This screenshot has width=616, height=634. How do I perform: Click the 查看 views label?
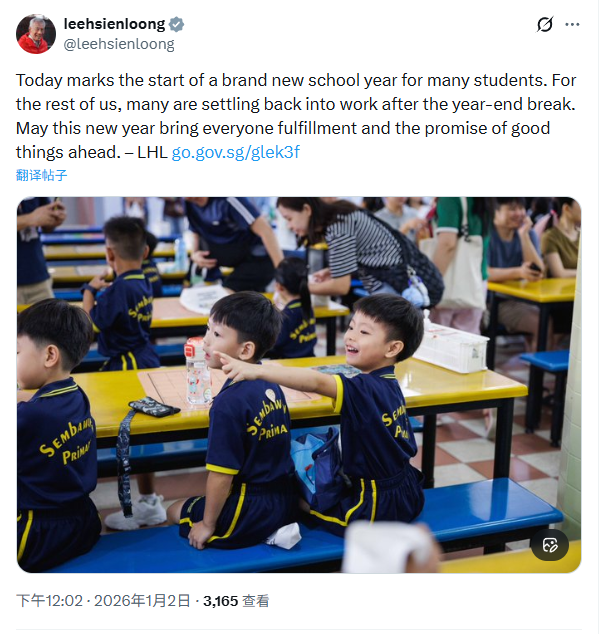(256, 601)
